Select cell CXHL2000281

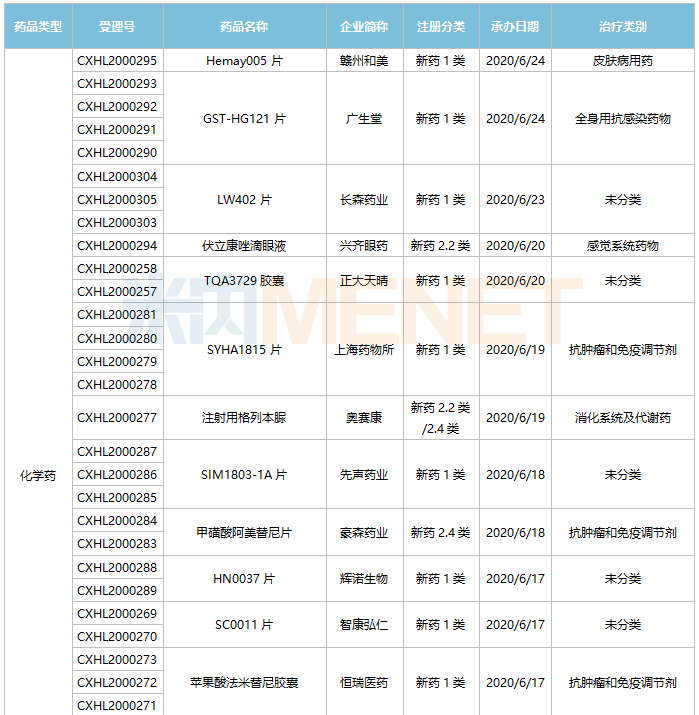pyautogui.click(x=118, y=315)
